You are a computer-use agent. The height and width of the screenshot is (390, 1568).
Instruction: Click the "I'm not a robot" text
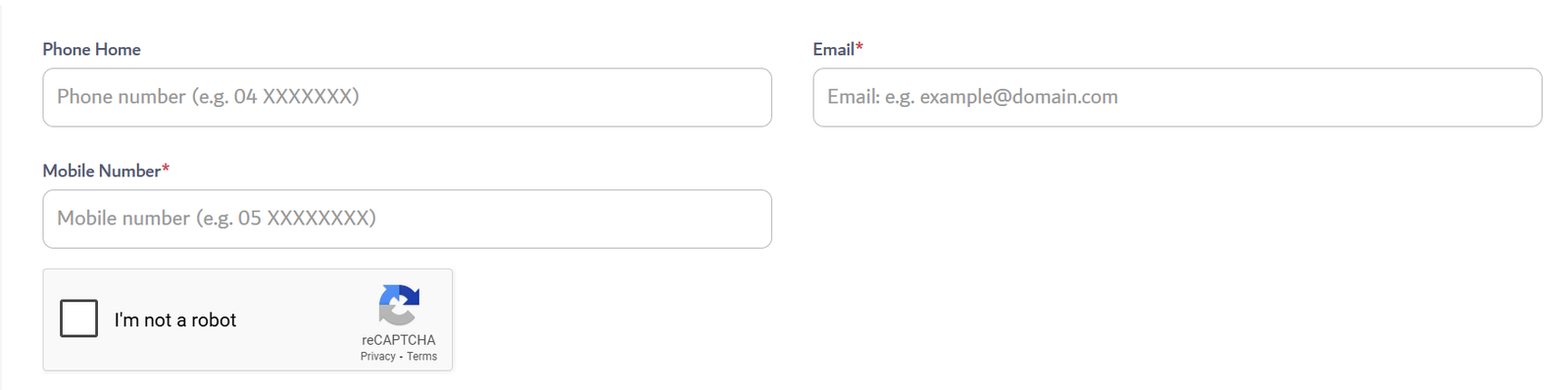coord(175,320)
